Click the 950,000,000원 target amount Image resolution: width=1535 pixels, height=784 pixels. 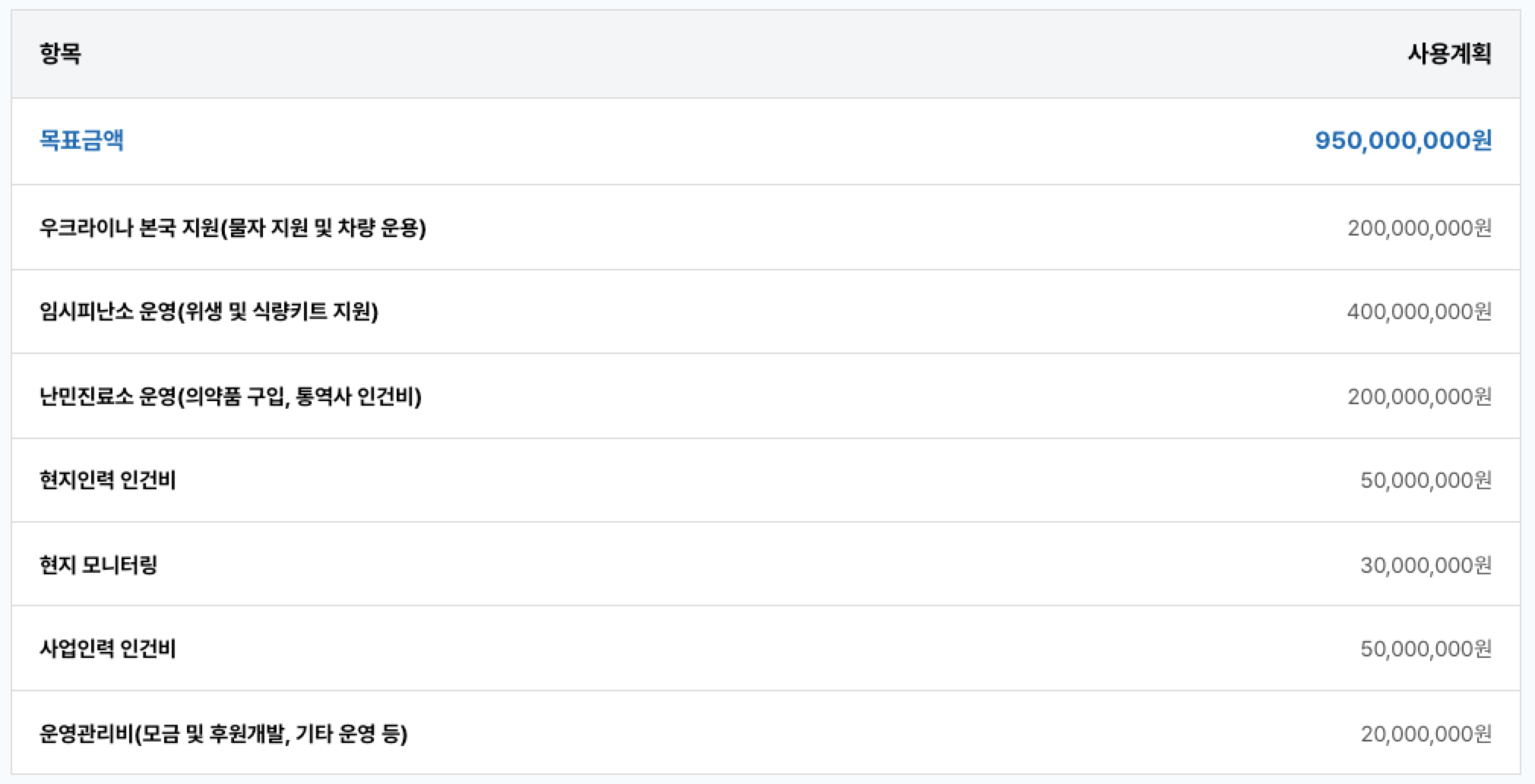pyautogui.click(x=1403, y=141)
